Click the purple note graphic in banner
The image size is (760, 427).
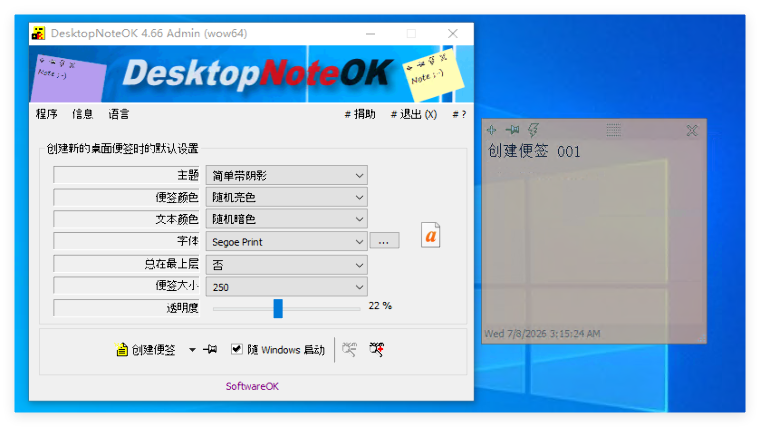click(69, 78)
